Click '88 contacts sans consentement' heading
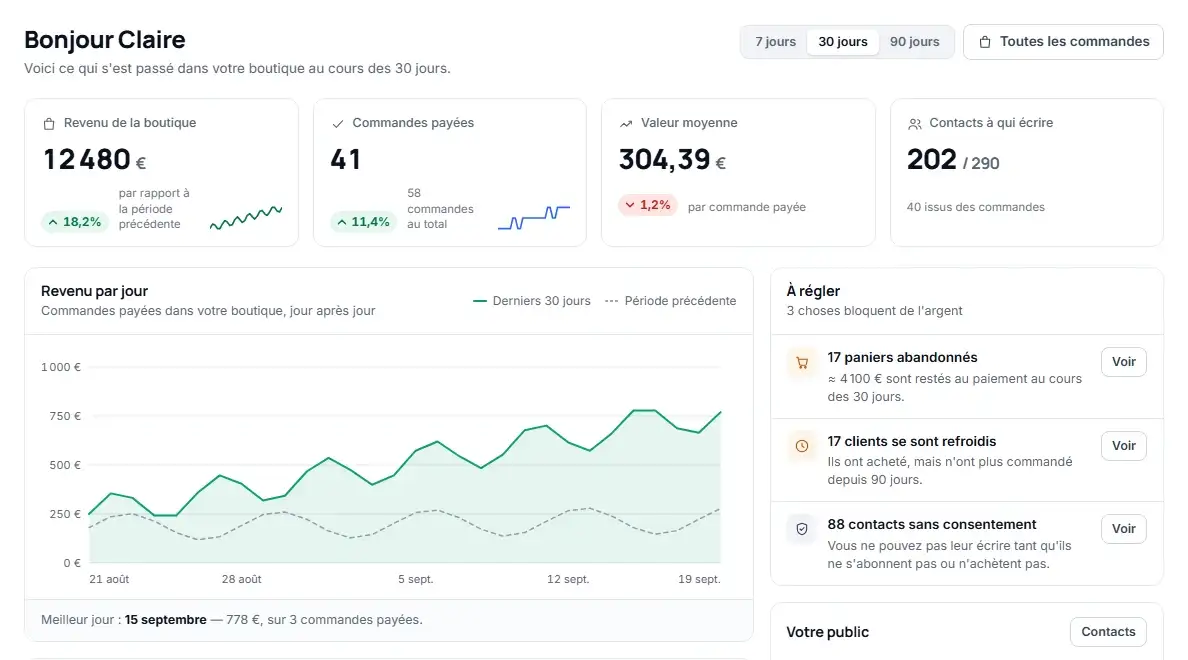 coord(932,524)
